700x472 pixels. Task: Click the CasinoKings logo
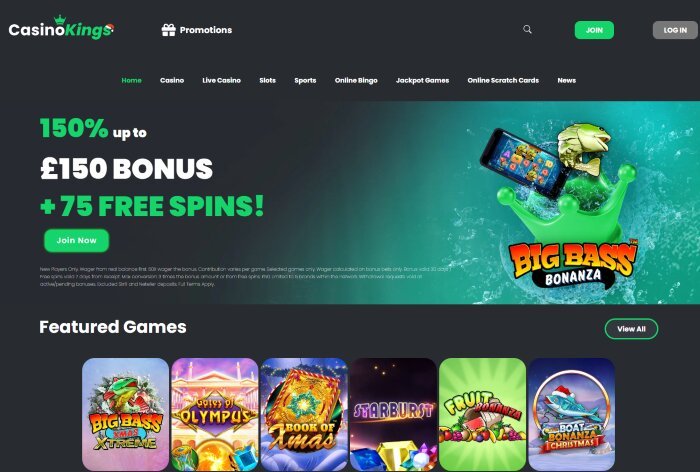[61, 28]
